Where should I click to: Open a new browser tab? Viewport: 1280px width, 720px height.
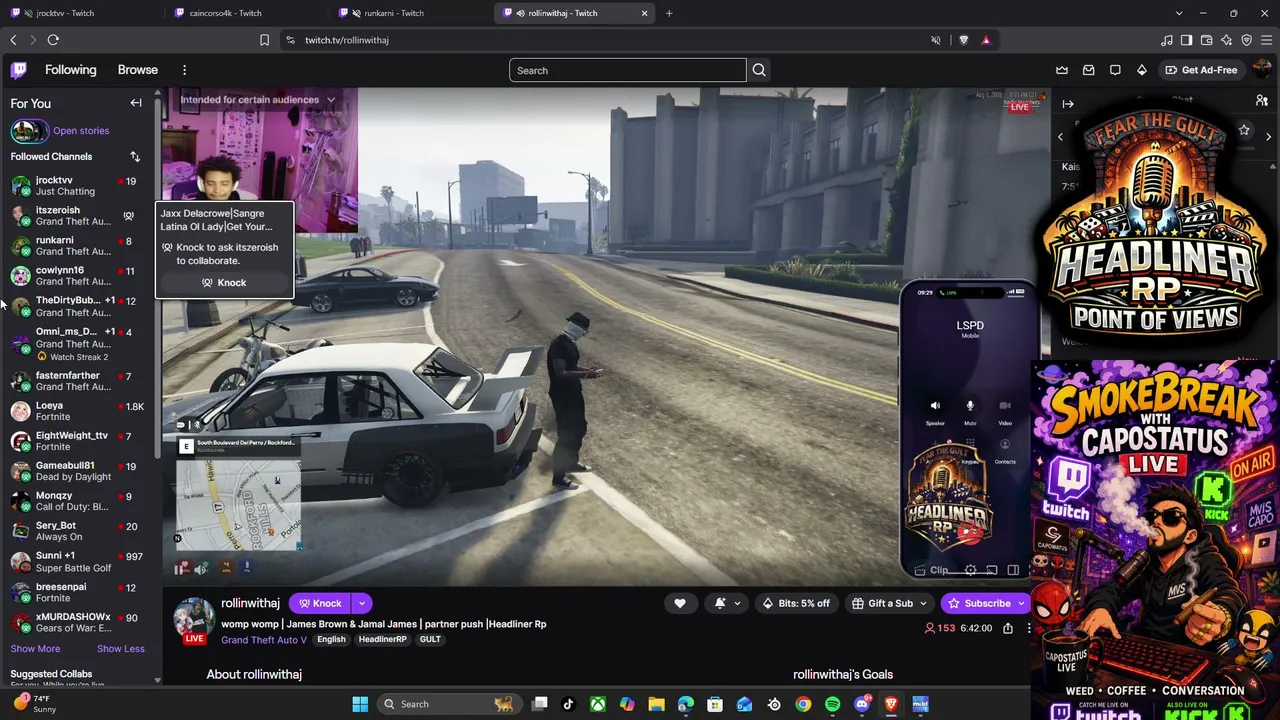click(669, 13)
